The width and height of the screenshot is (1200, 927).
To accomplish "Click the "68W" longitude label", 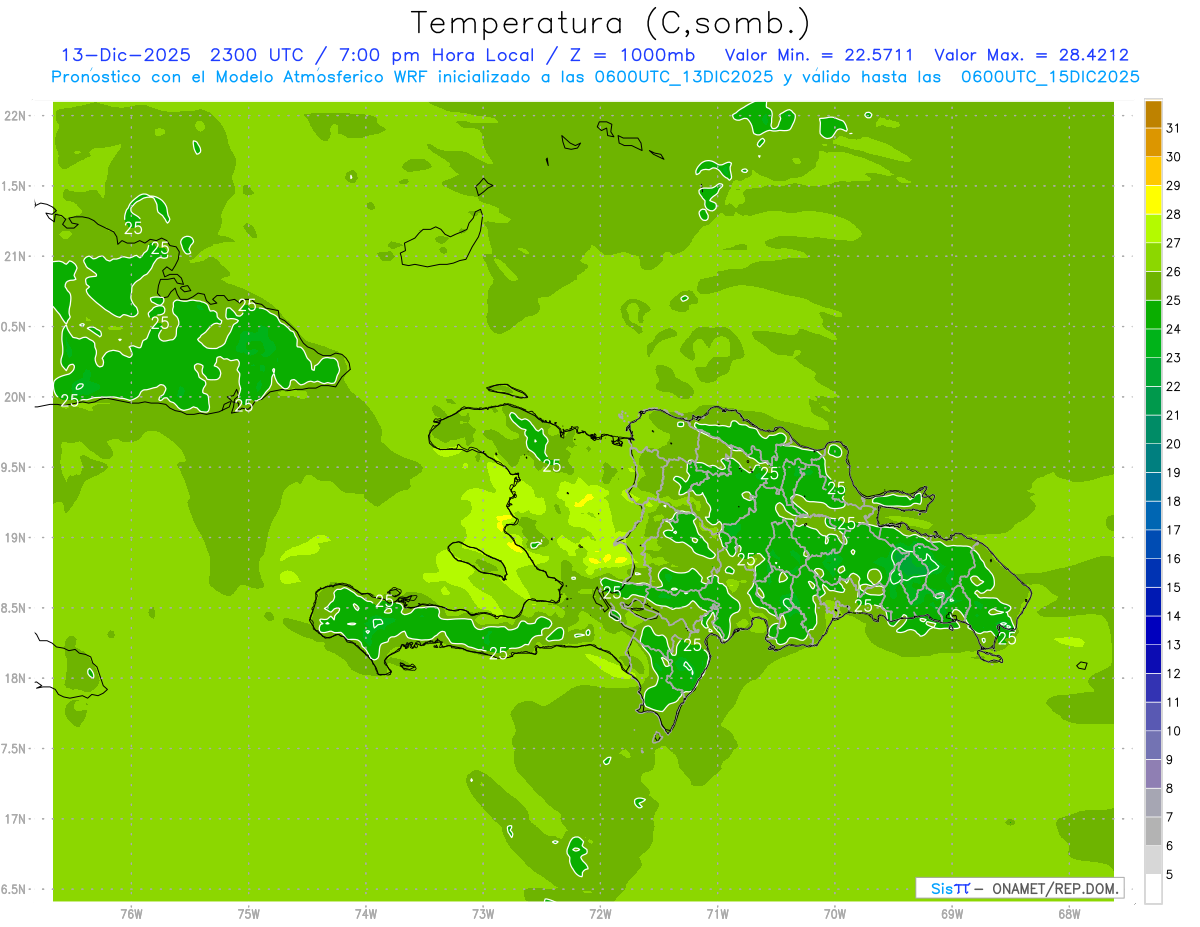I will 1069,914.
